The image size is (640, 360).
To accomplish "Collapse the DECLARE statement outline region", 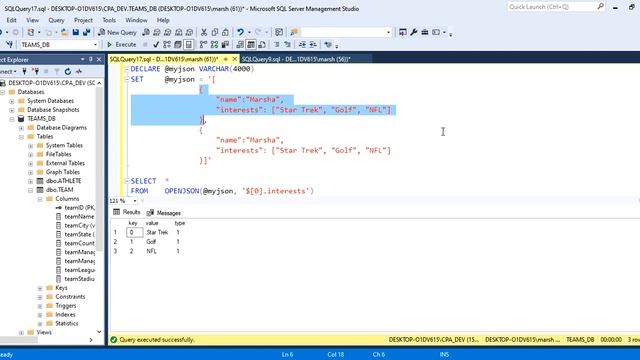I will point(127,69).
